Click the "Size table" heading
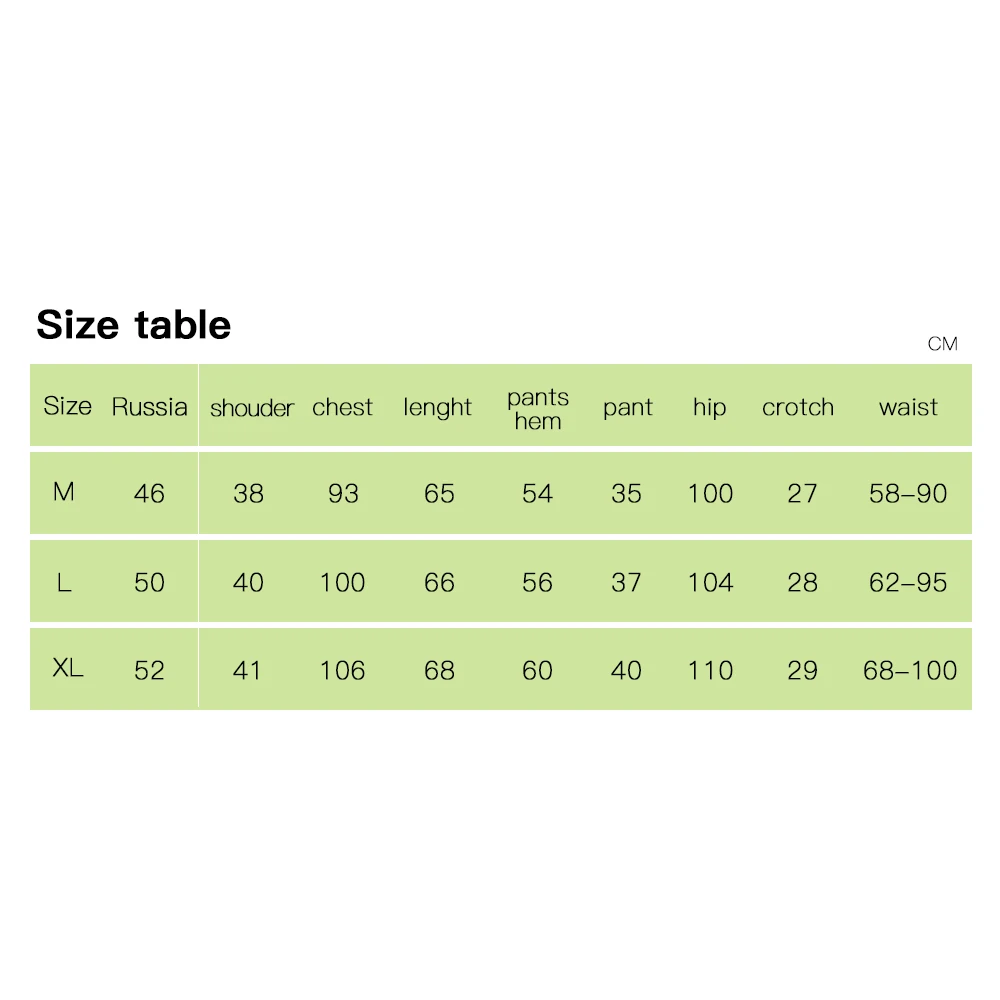Viewport: 1000px width, 1000px height. pos(134,325)
